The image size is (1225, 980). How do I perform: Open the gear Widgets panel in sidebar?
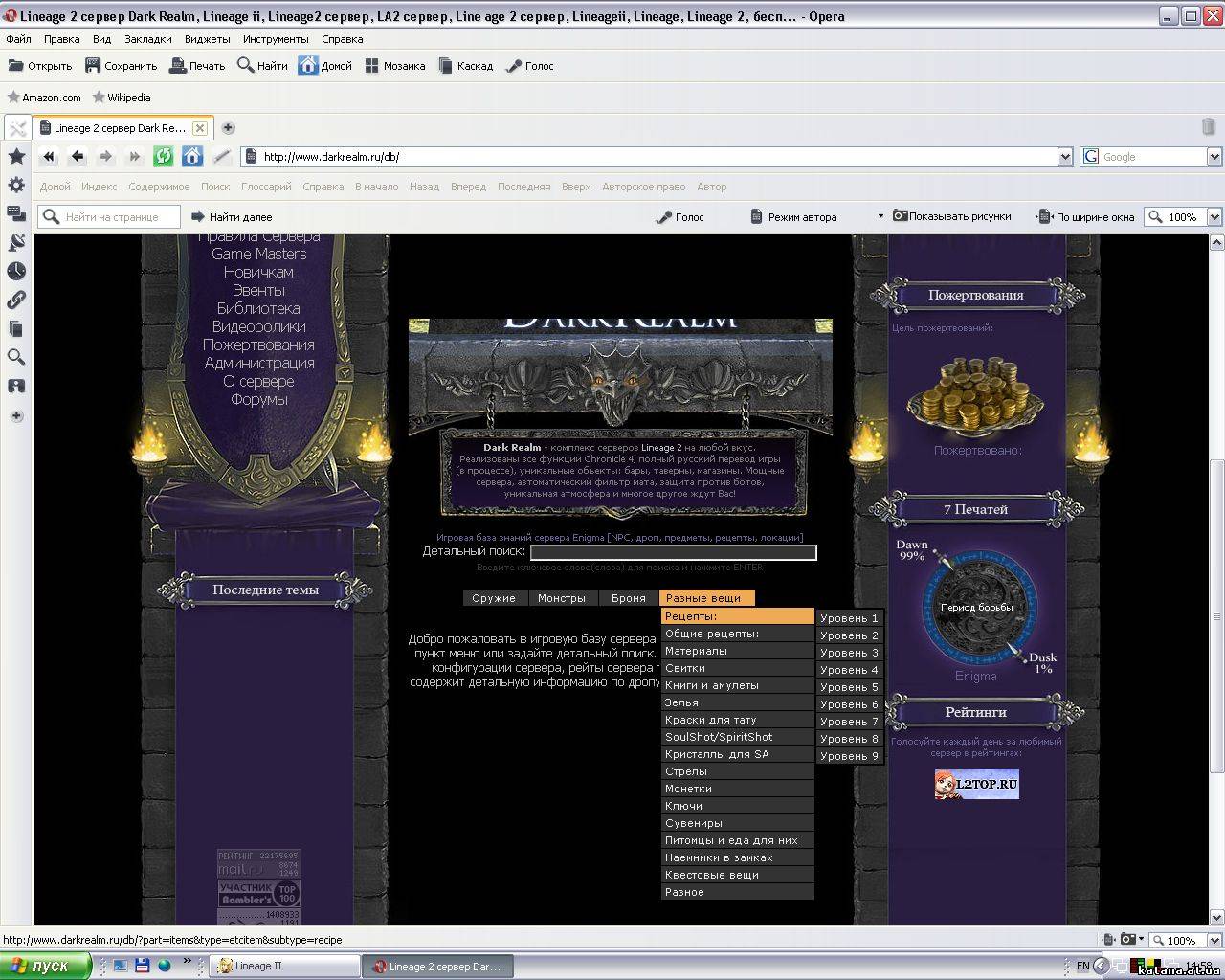coord(16,185)
